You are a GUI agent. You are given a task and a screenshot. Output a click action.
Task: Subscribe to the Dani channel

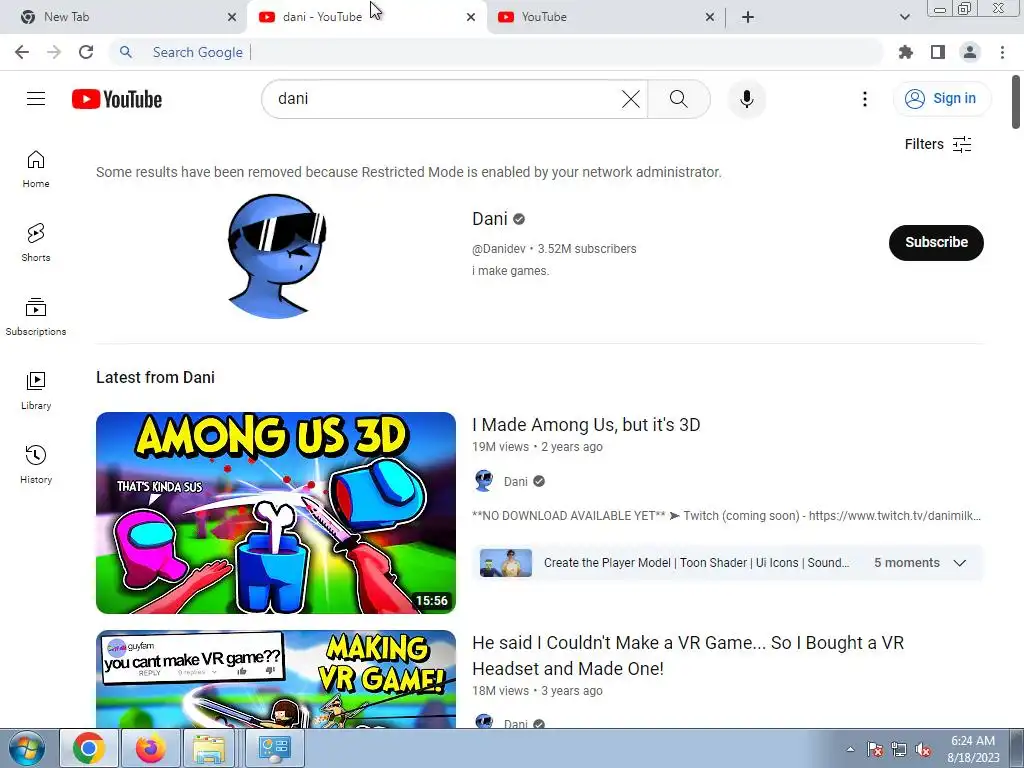coord(936,242)
